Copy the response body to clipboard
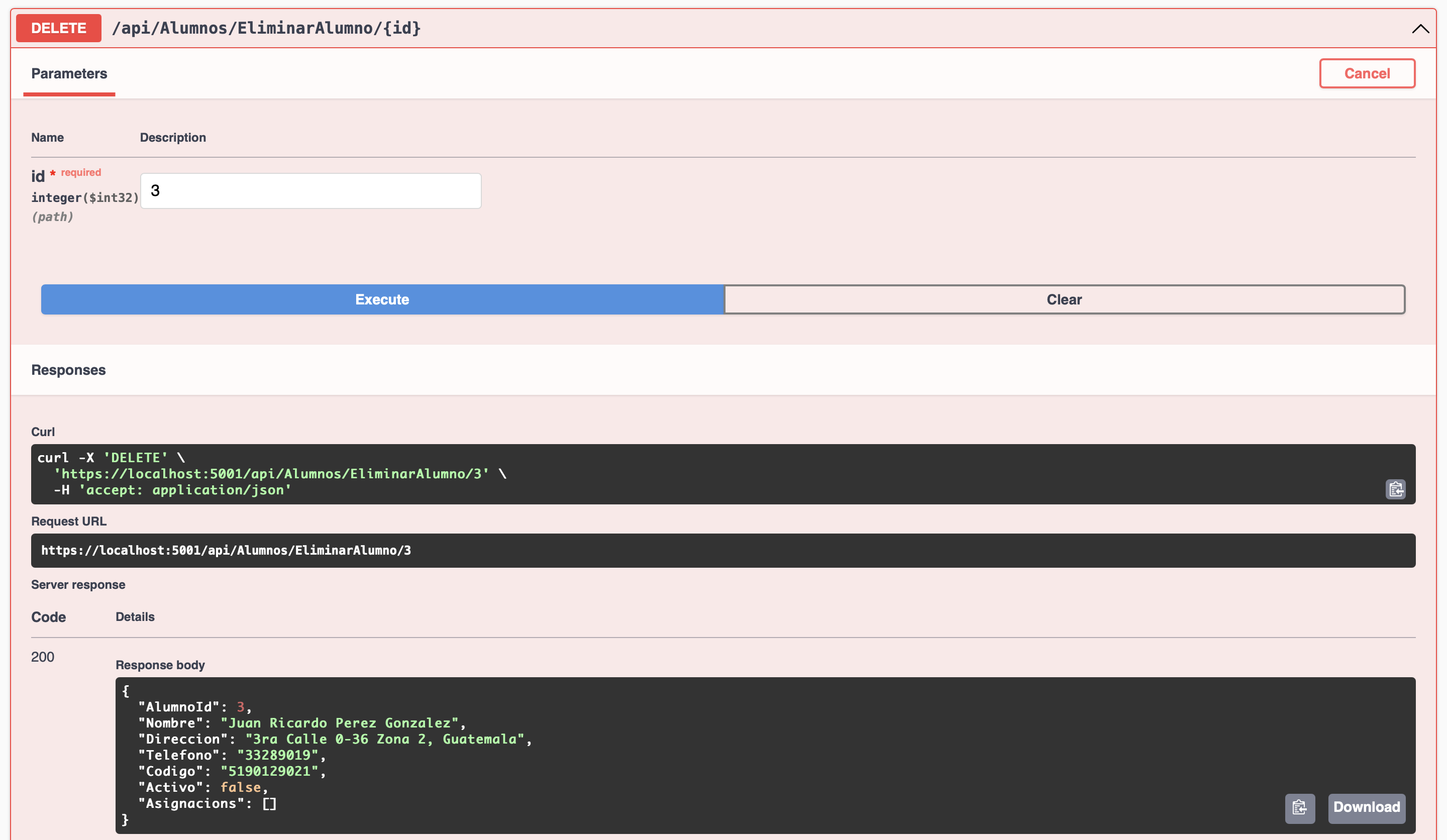 coord(1300,808)
